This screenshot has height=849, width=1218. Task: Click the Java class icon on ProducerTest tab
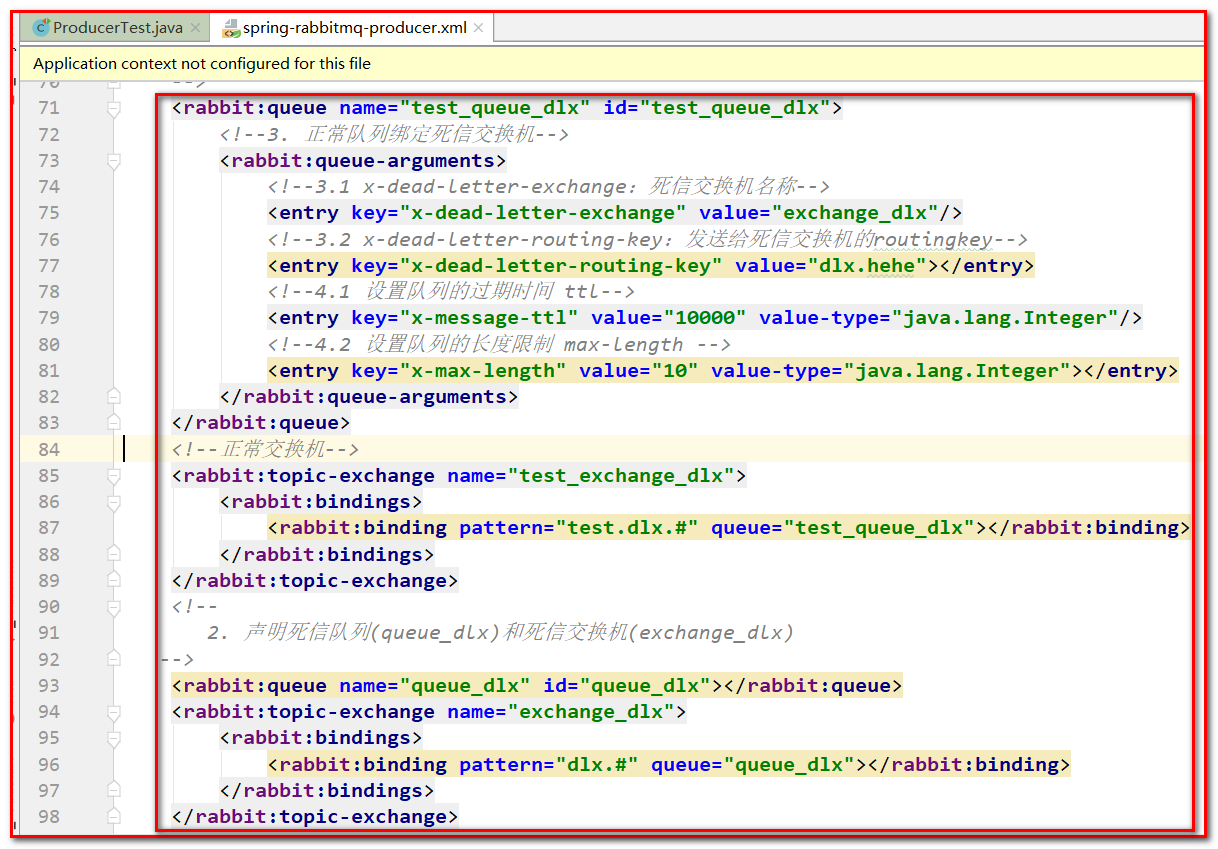[41, 28]
